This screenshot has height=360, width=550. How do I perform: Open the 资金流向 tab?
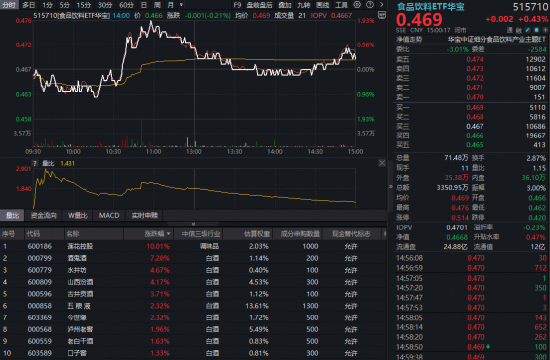pyautogui.click(x=43, y=215)
